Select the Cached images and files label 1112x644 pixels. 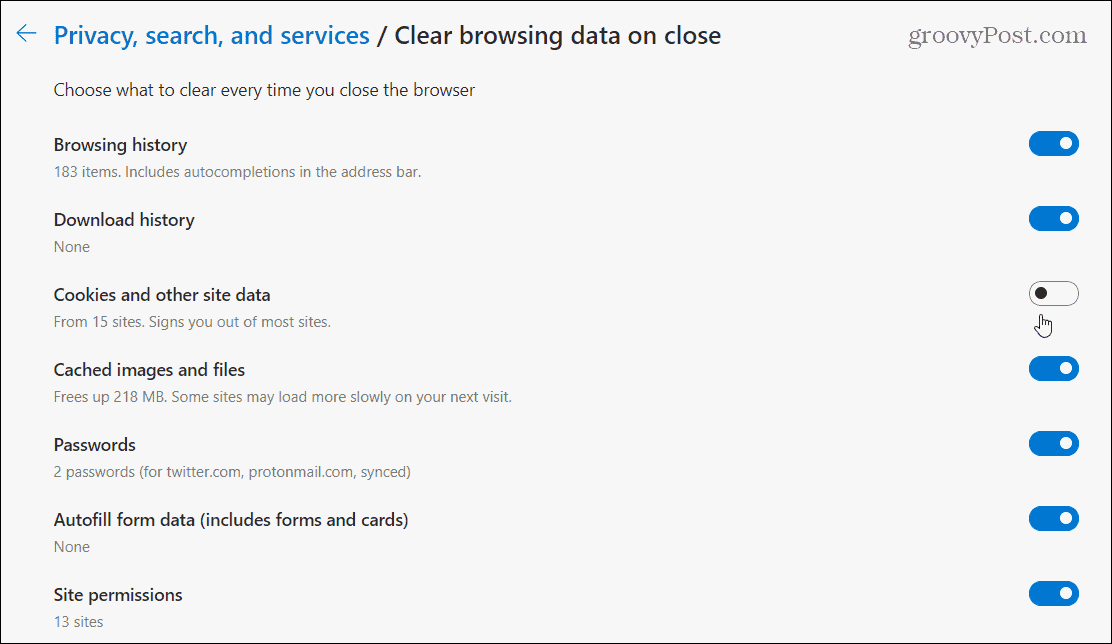(149, 370)
